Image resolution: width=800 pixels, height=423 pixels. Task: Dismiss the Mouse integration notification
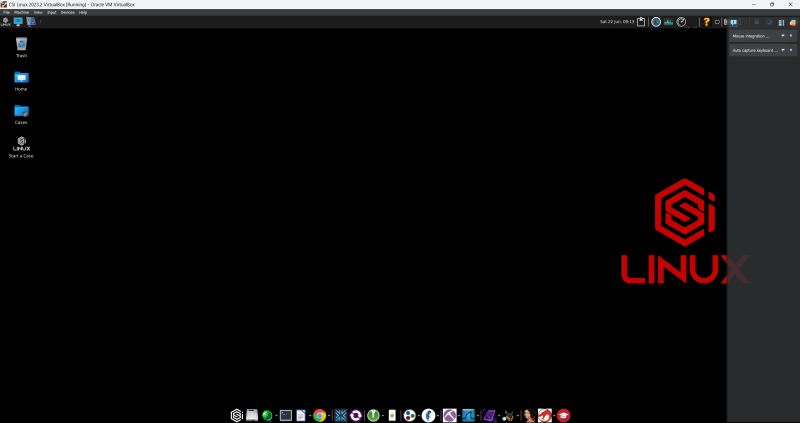tap(791, 36)
